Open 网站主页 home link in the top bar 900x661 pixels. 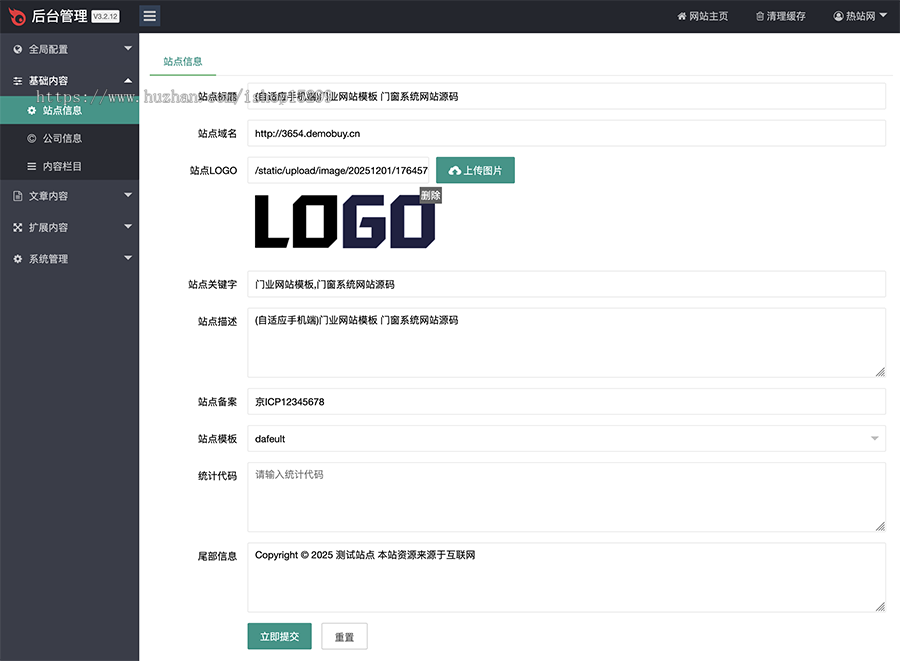click(x=702, y=17)
